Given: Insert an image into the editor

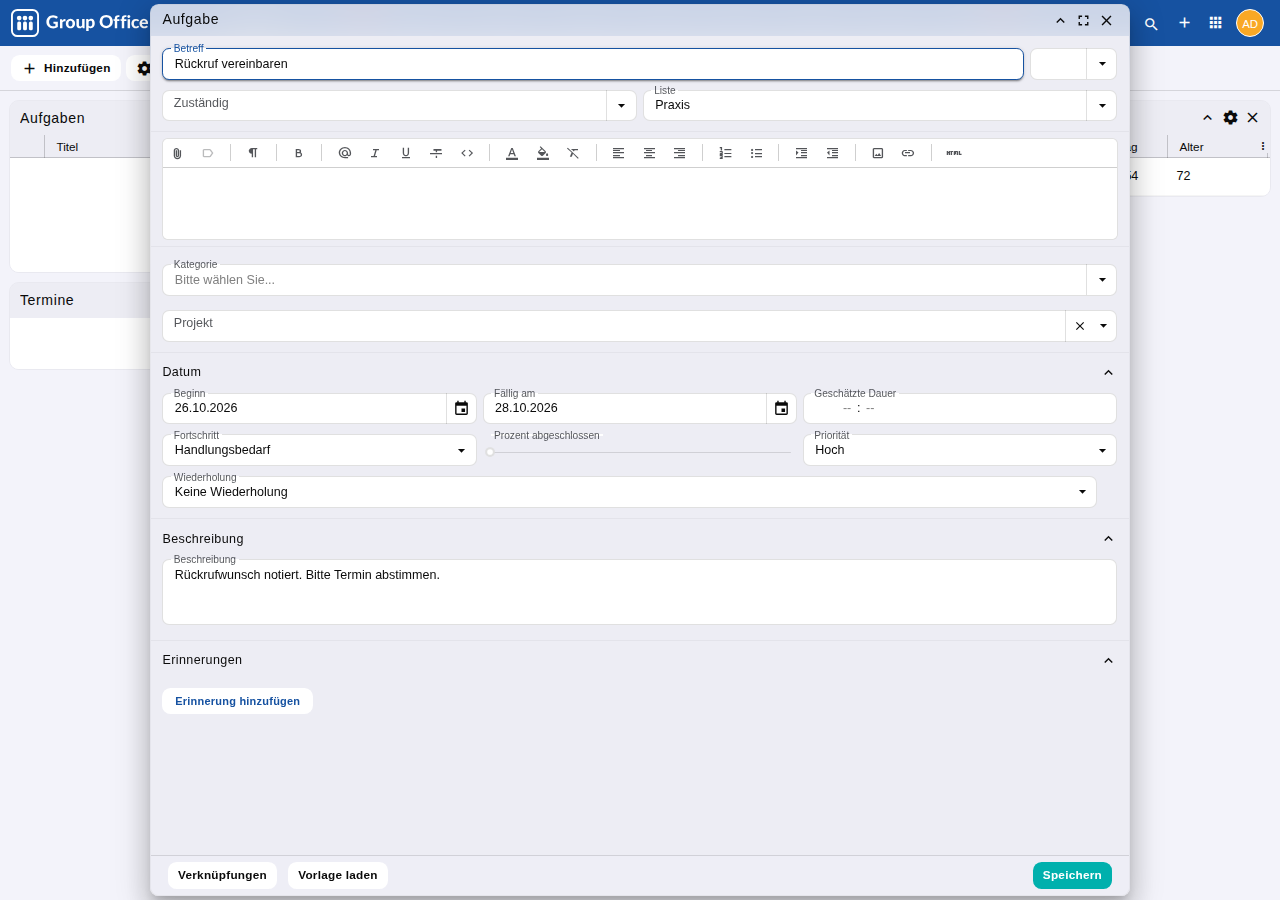Looking at the screenshot, I should [x=878, y=153].
